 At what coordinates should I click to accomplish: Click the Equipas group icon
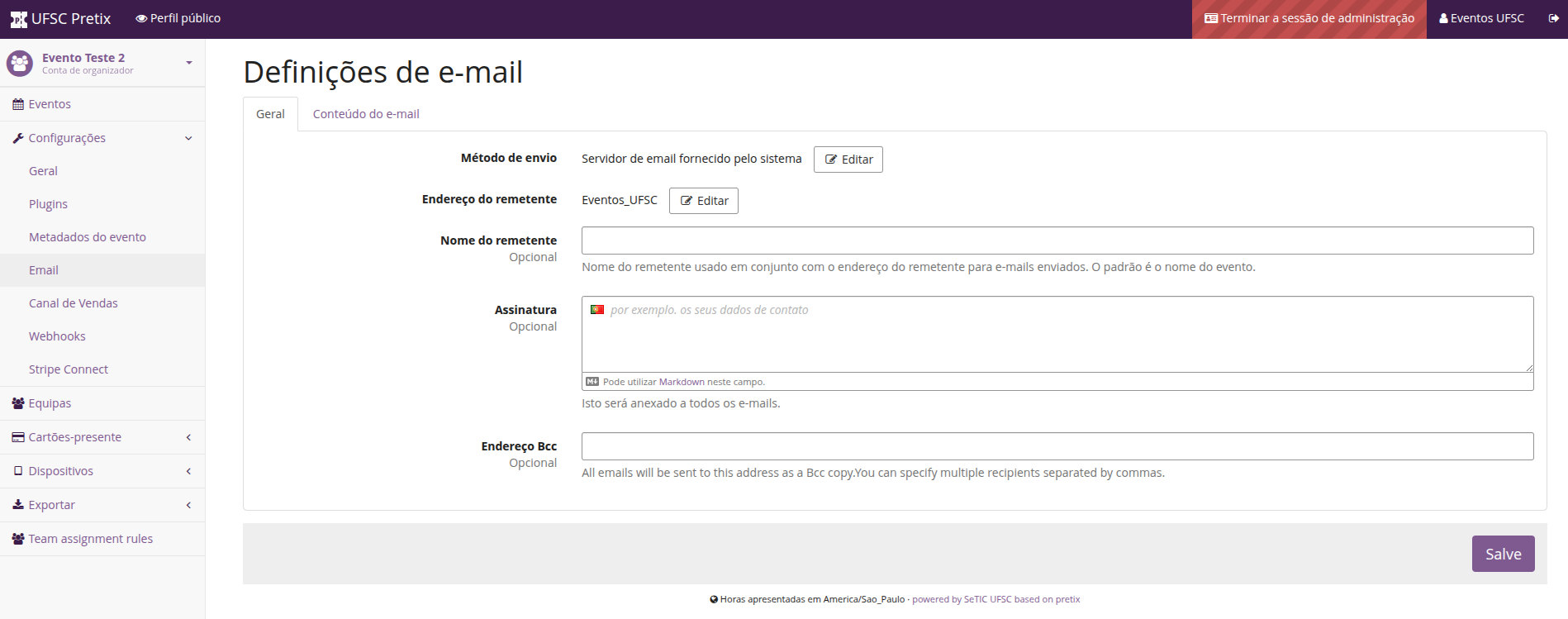[x=18, y=403]
